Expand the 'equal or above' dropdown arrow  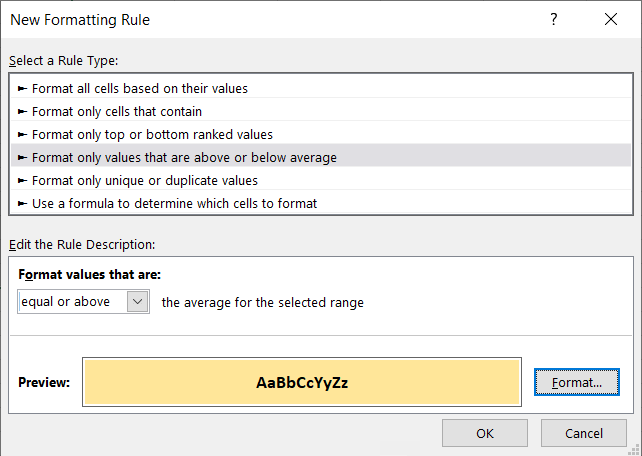click(138, 302)
